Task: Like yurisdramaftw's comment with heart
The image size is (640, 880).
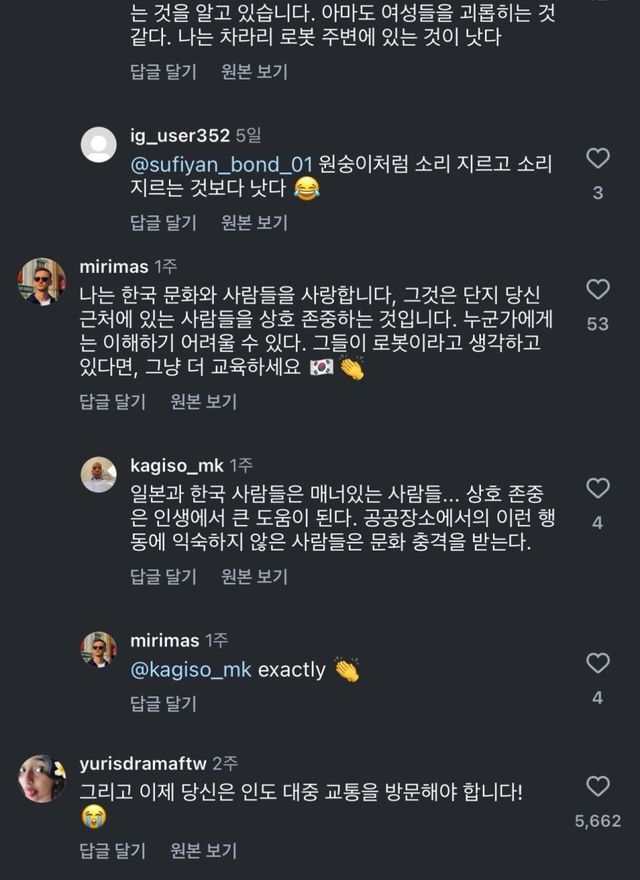Action: 597,786
